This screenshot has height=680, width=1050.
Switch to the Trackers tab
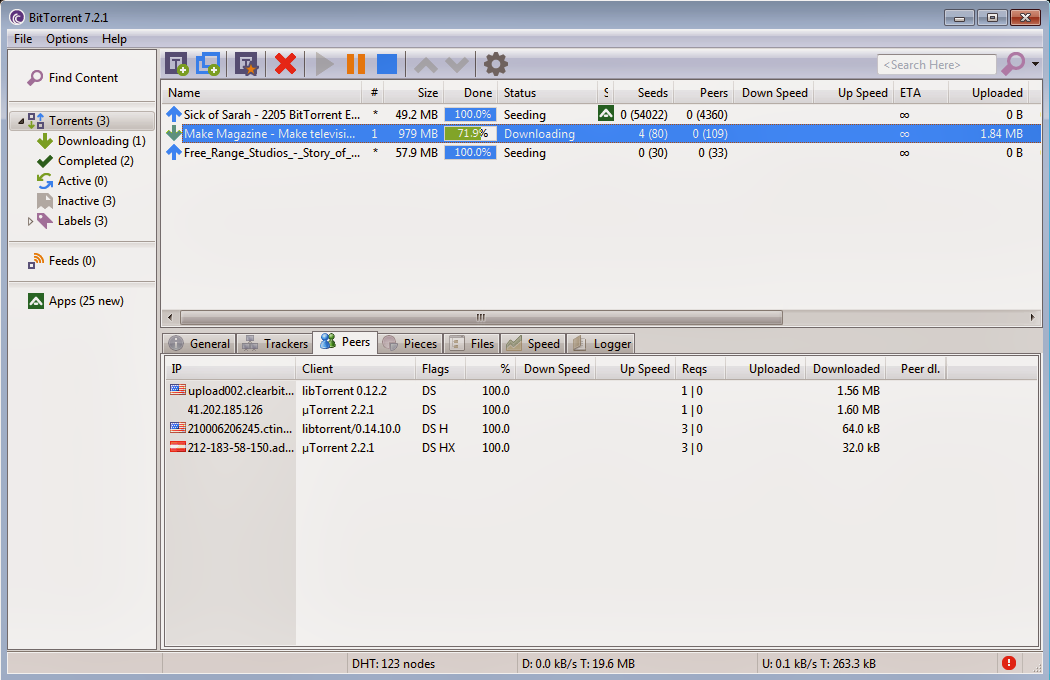click(275, 344)
